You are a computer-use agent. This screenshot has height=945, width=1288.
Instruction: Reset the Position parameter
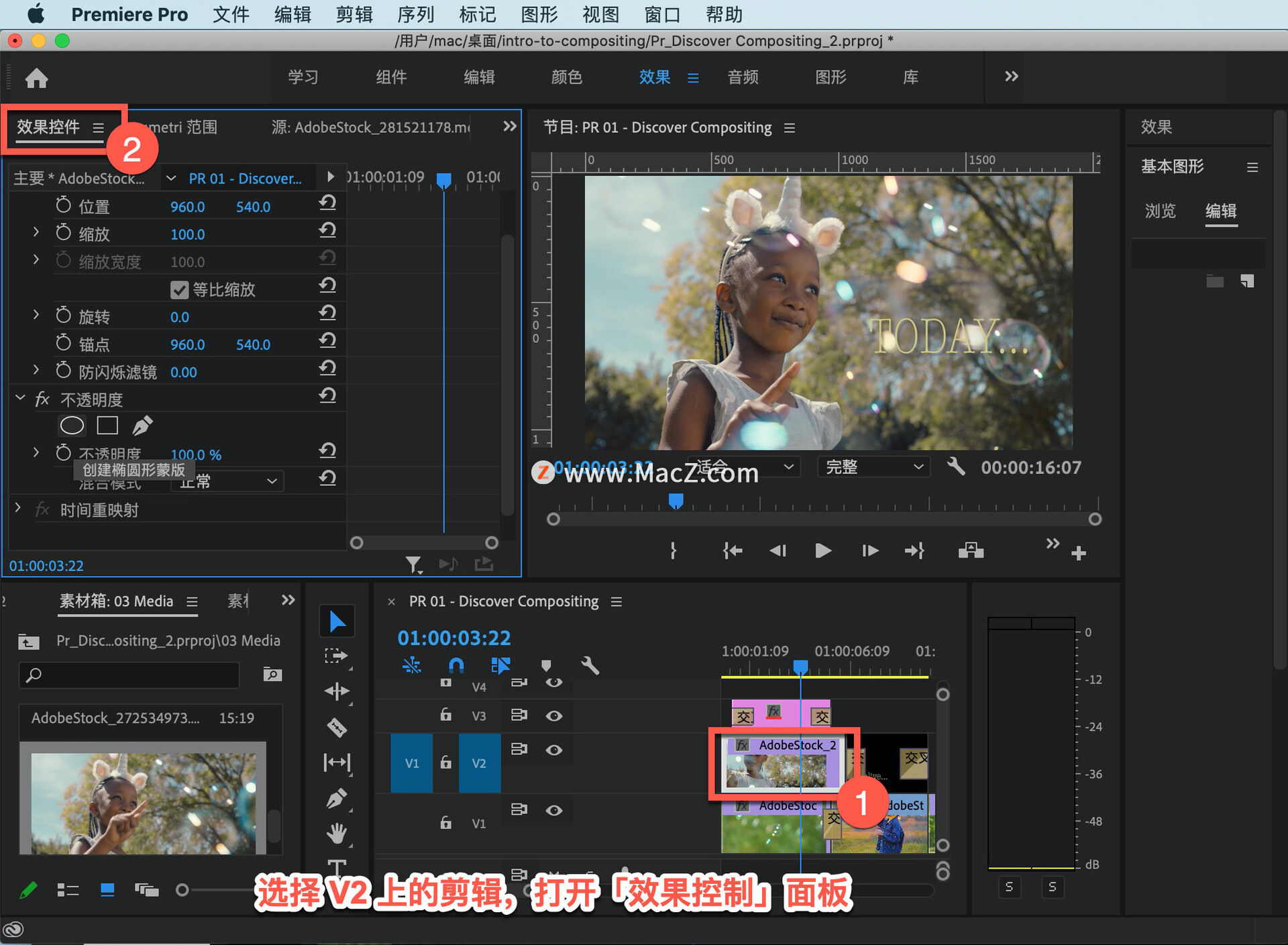point(327,203)
